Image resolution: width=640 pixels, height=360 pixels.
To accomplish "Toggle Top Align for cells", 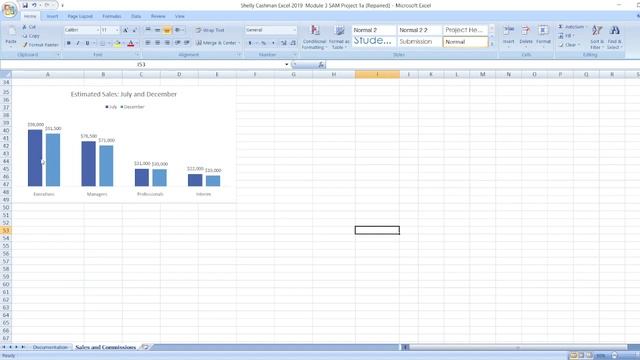I will 148,30.
